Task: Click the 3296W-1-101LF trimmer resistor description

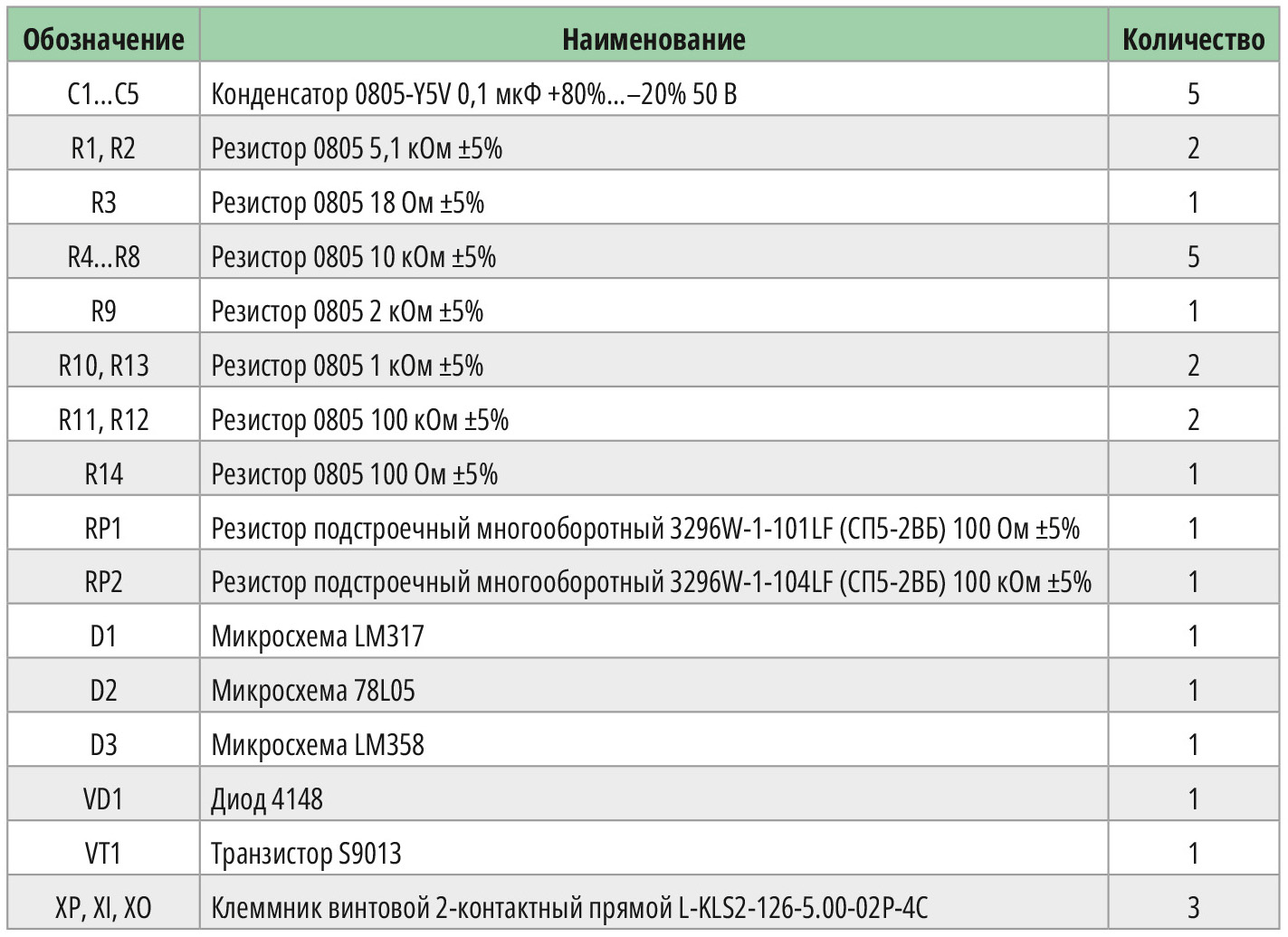Action: 644,528
